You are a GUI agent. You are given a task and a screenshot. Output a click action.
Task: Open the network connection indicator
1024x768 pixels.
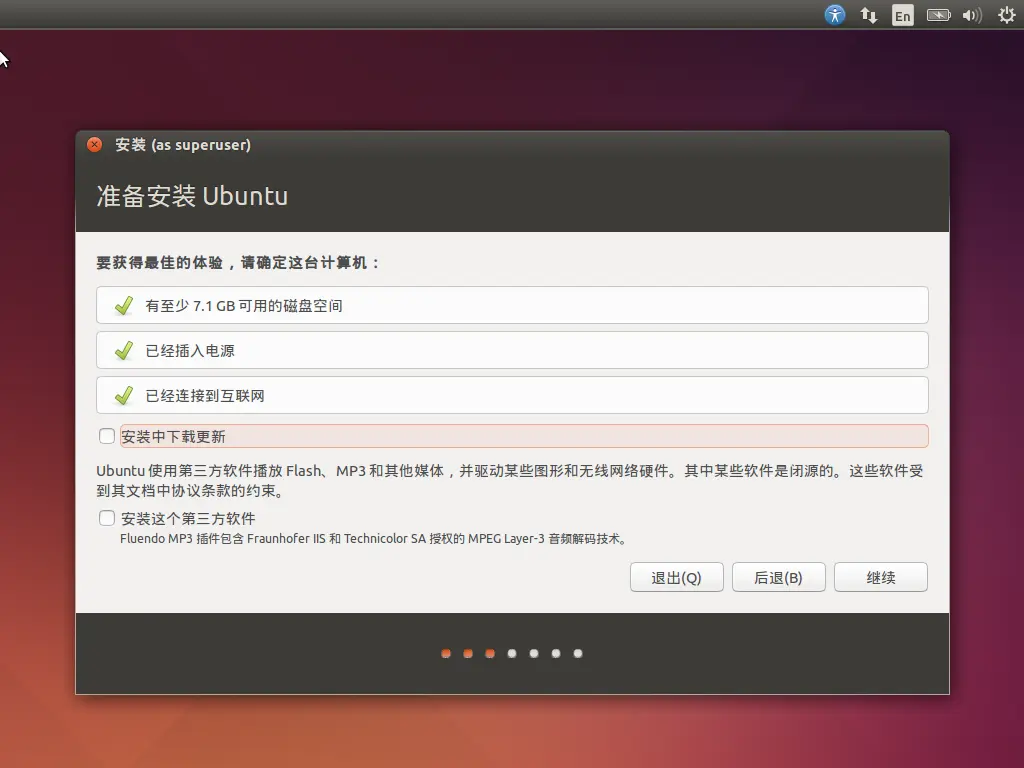point(869,15)
